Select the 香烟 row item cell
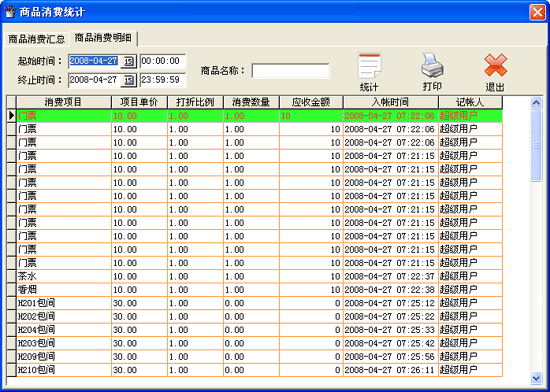Image resolution: width=550 pixels, height=392 pixels. coord(64,290)
